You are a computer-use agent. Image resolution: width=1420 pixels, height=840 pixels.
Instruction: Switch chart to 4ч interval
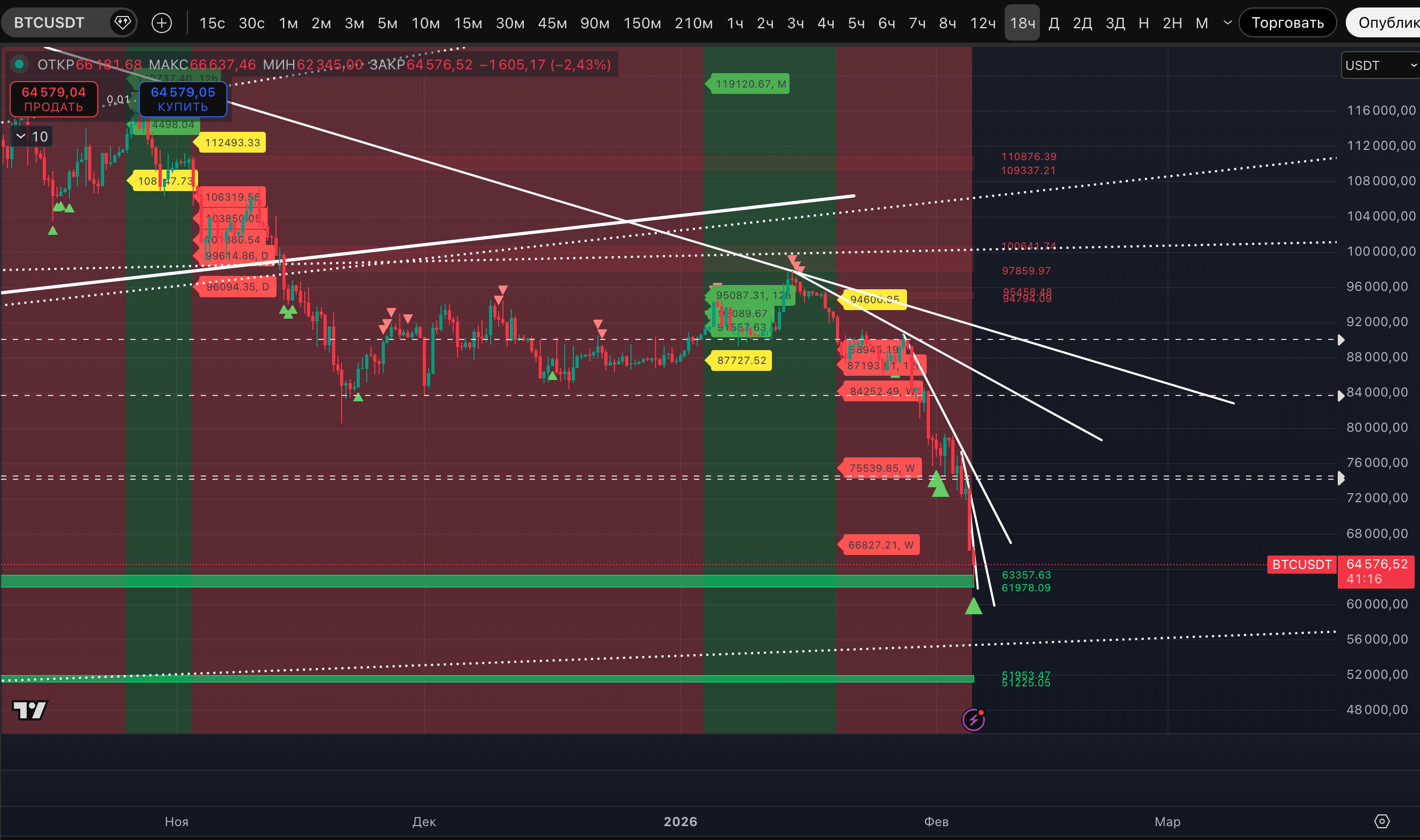[825, 23]
